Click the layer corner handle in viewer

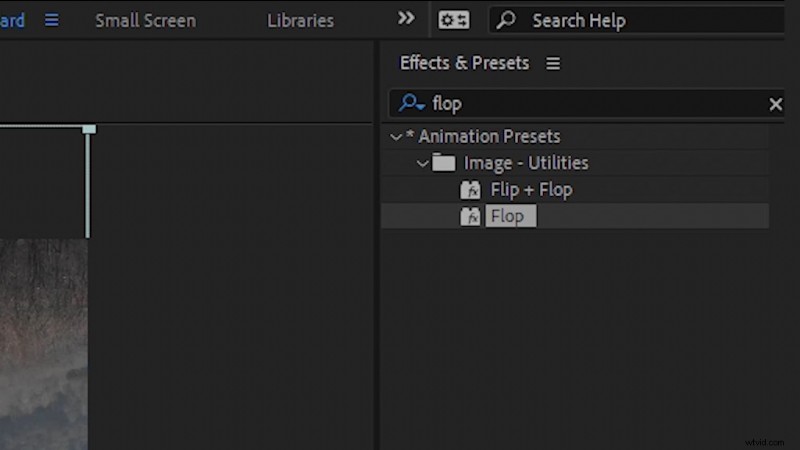(x=89, y=129)
